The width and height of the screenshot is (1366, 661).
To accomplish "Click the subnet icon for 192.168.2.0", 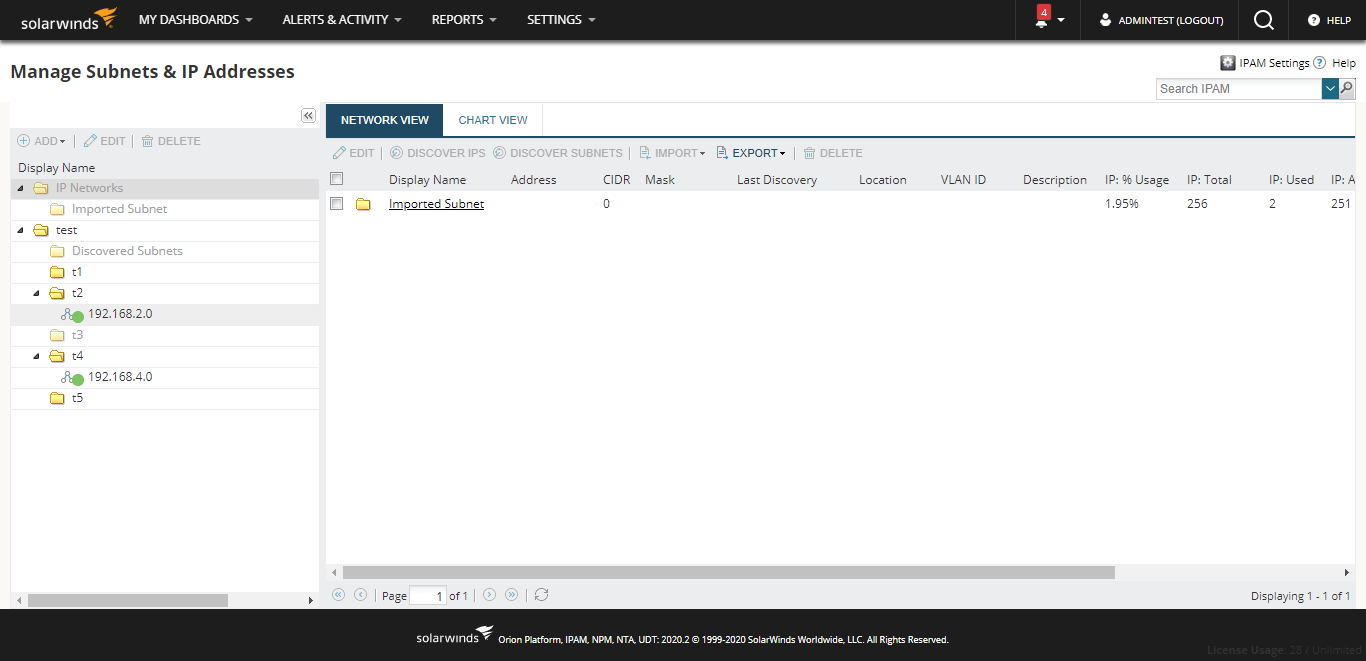I will (72, 315).
